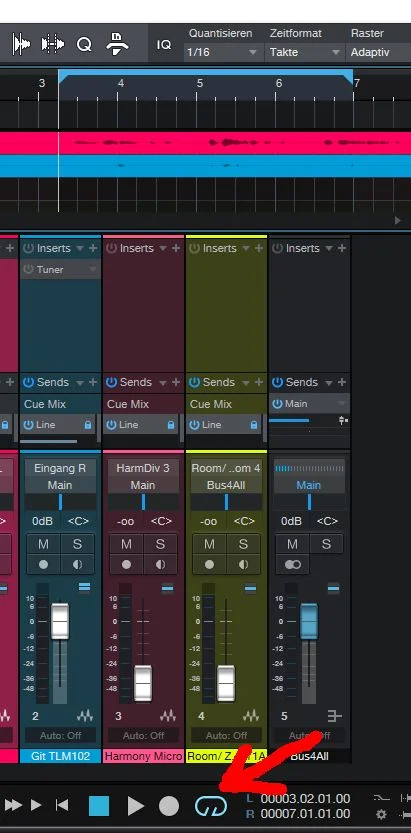Open the Main output selector on Harmony Micro
The width and height of the screenshot is (411, 833).
143,485
